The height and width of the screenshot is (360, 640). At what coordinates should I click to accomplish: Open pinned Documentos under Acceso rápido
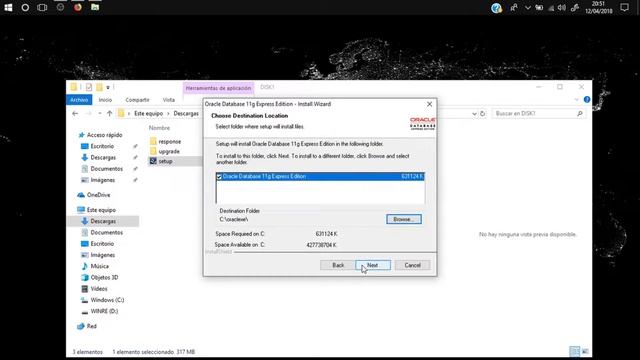[x=106, y=169]
